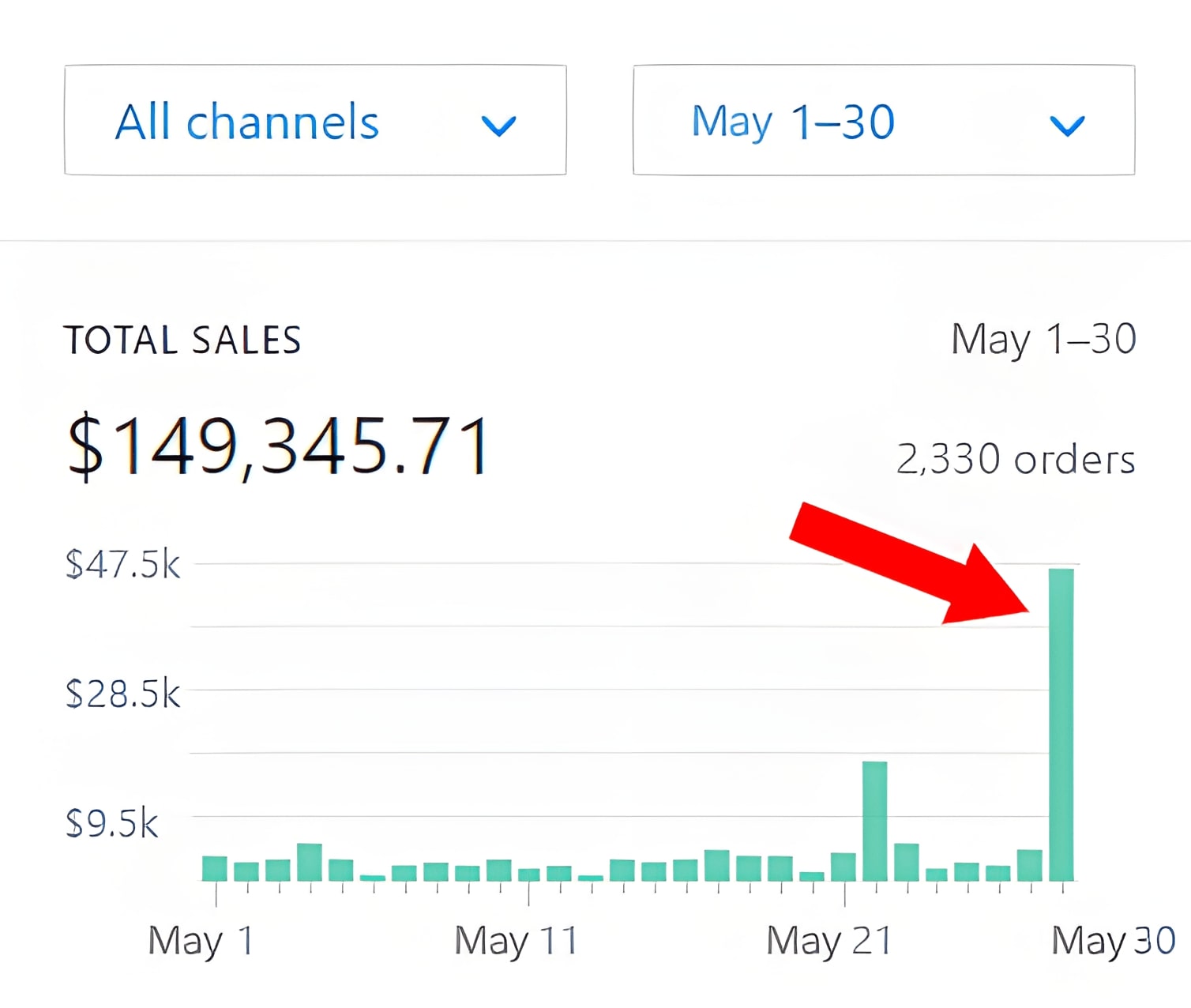This screenshot has height=1008, width=1191.
Task: Click the May 30 x-axis label
Action: click(x=1113, y=941)
